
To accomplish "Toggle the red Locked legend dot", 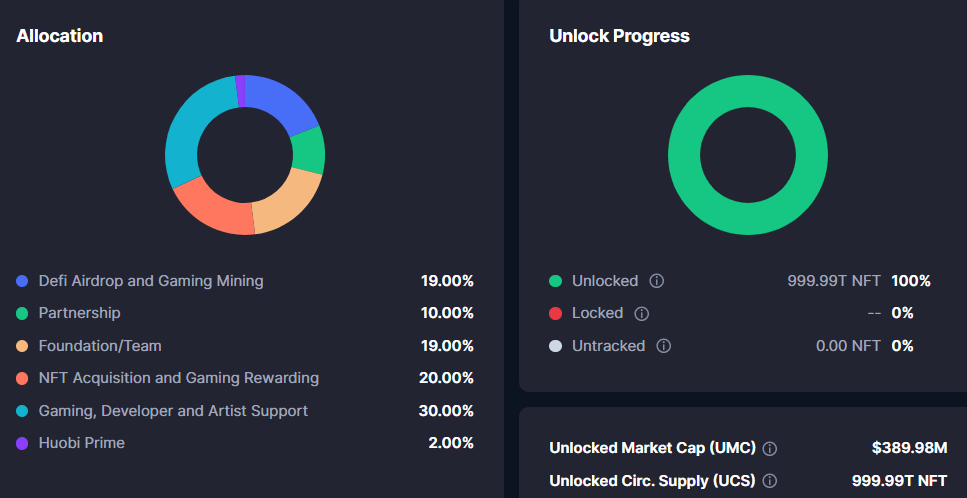I will (556, 313).
